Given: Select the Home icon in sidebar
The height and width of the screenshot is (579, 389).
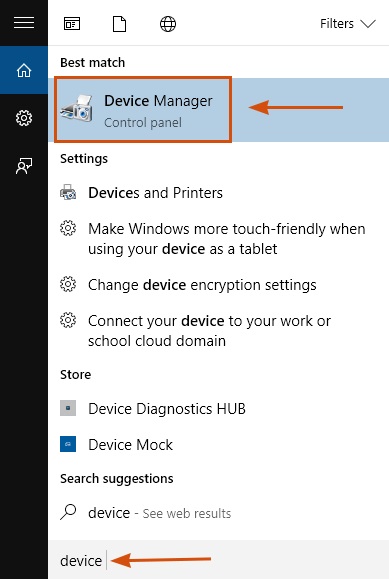Looking at the screenshot, I should [24, 70].
